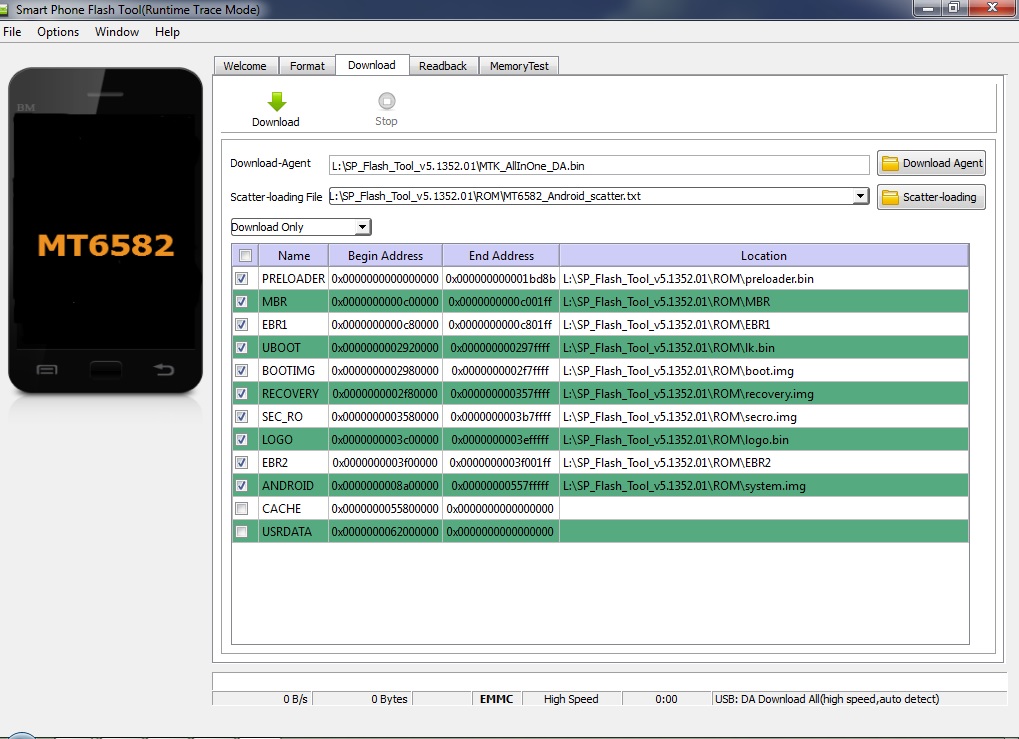Image resolution: width=1019 pixels, height=739 pixels.
Task: Uncheck the PRELOADER partition checkbox
Action: pyautogui.click(x=241, y=278)
